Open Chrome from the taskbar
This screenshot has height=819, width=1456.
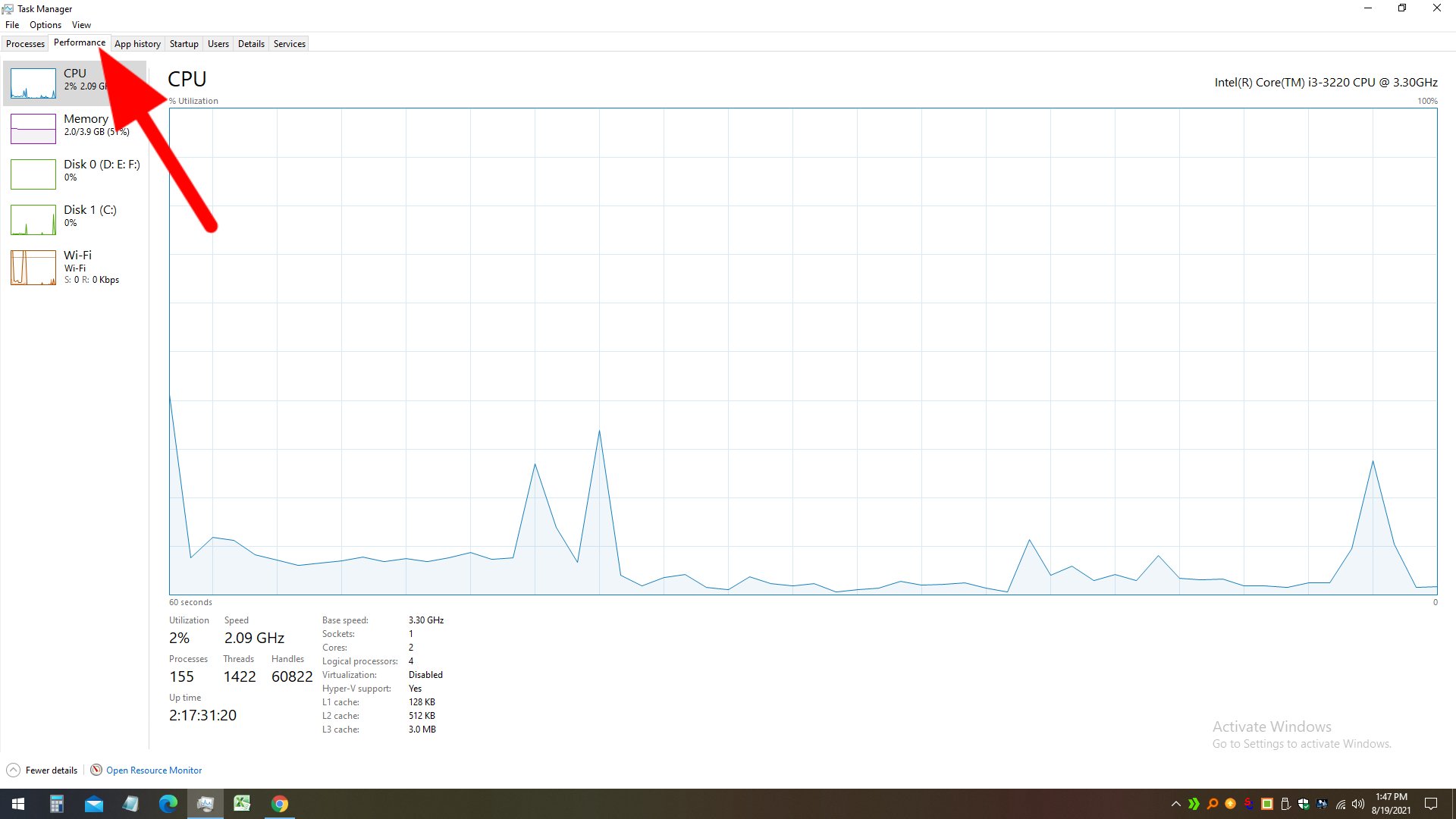(279, 803)
